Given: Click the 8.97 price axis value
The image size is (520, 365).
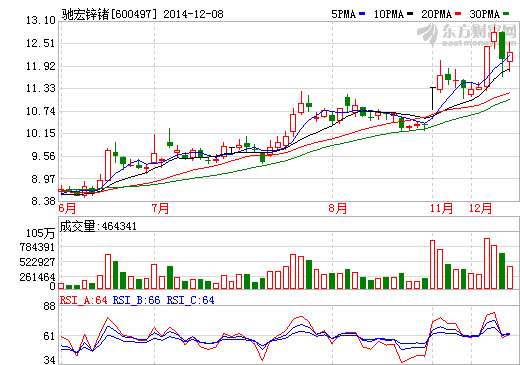Looking at the screenshot, I should pyautogui.click(x=43, y=179).
